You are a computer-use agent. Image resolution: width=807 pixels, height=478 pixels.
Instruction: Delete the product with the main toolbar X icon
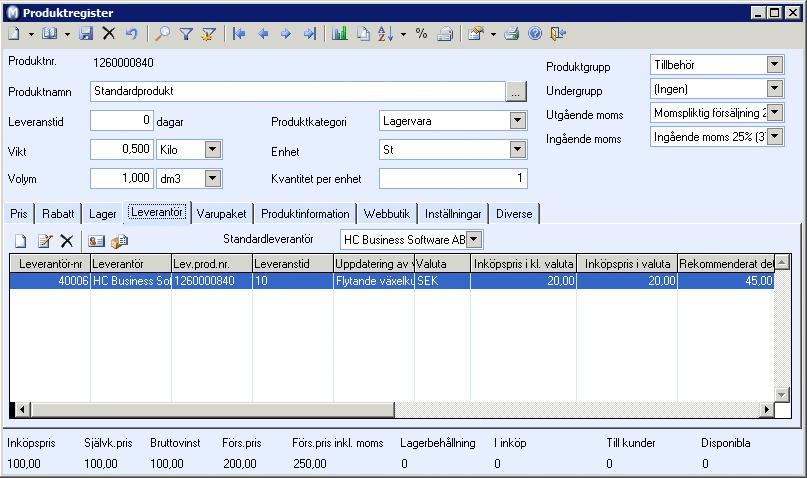(109, 34)
